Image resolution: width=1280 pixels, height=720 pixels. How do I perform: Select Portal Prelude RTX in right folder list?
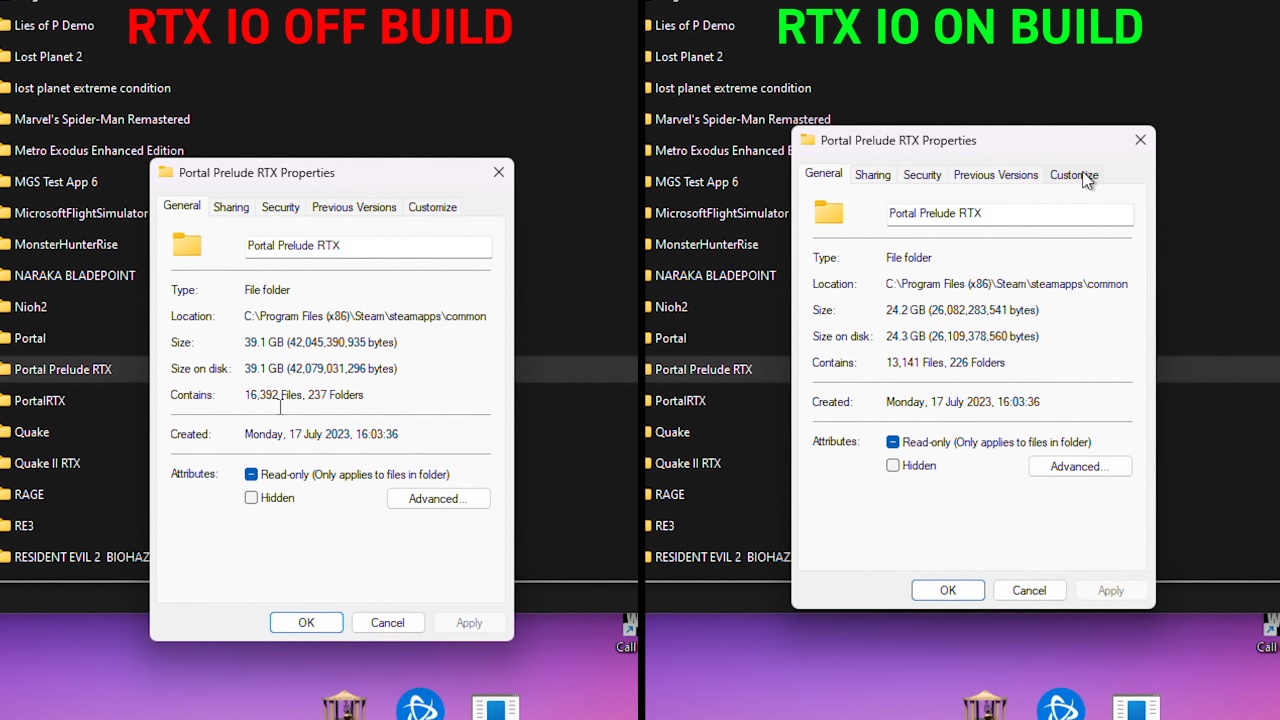point(704,369)
